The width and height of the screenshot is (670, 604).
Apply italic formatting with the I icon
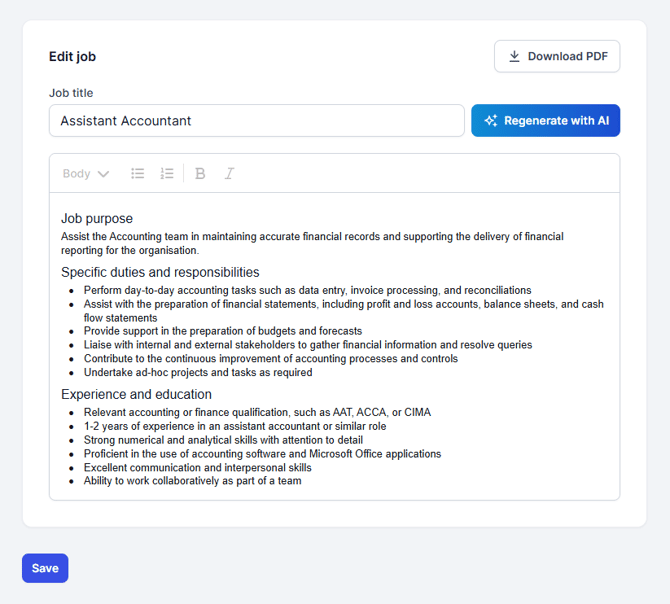(x=229, y=173)
